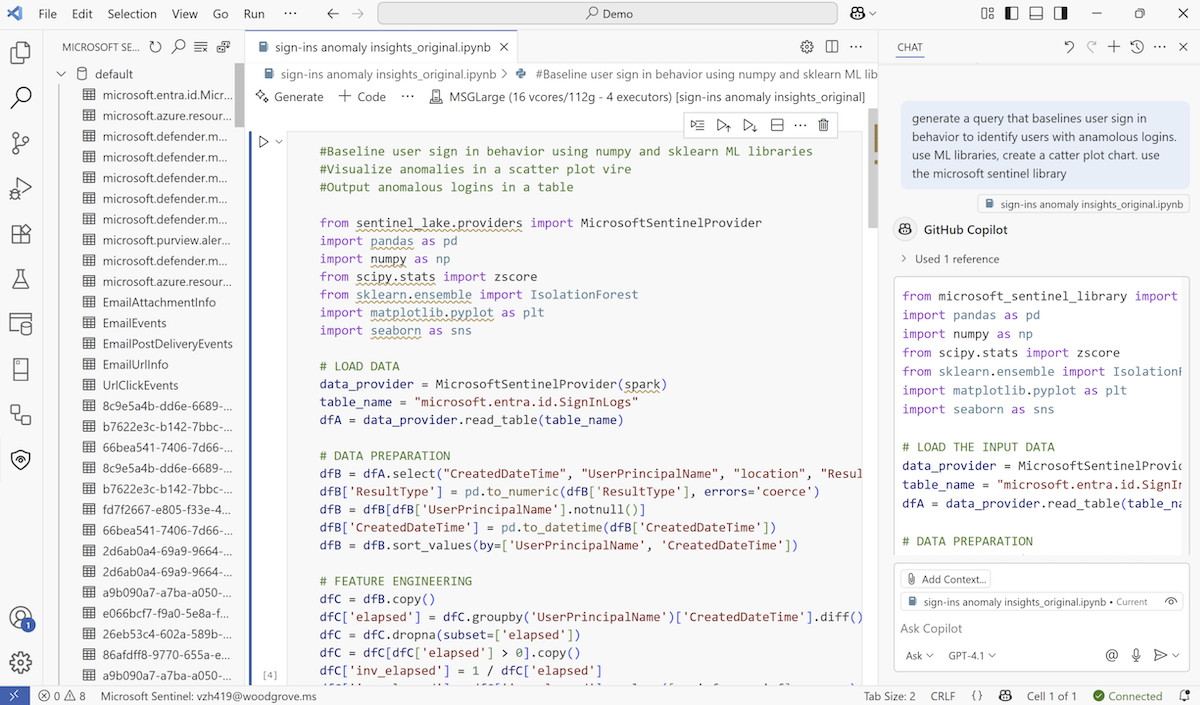
Task: Undo last request in the chat panel
Action: point(1069,47)
